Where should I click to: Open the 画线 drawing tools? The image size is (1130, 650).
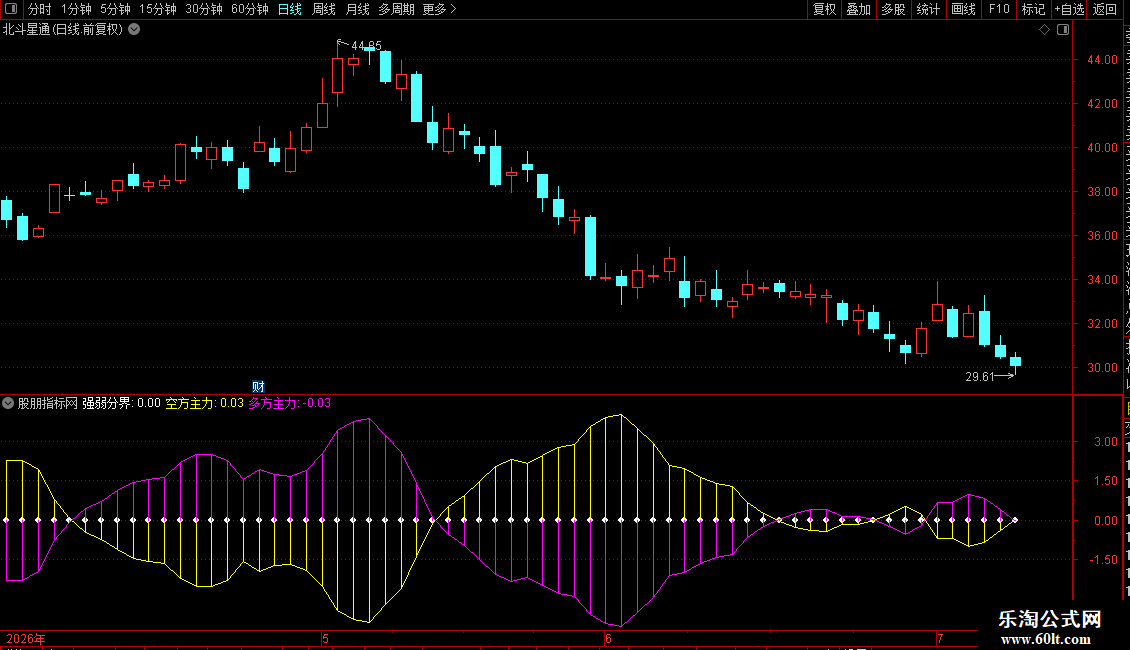tap(964, 9)
